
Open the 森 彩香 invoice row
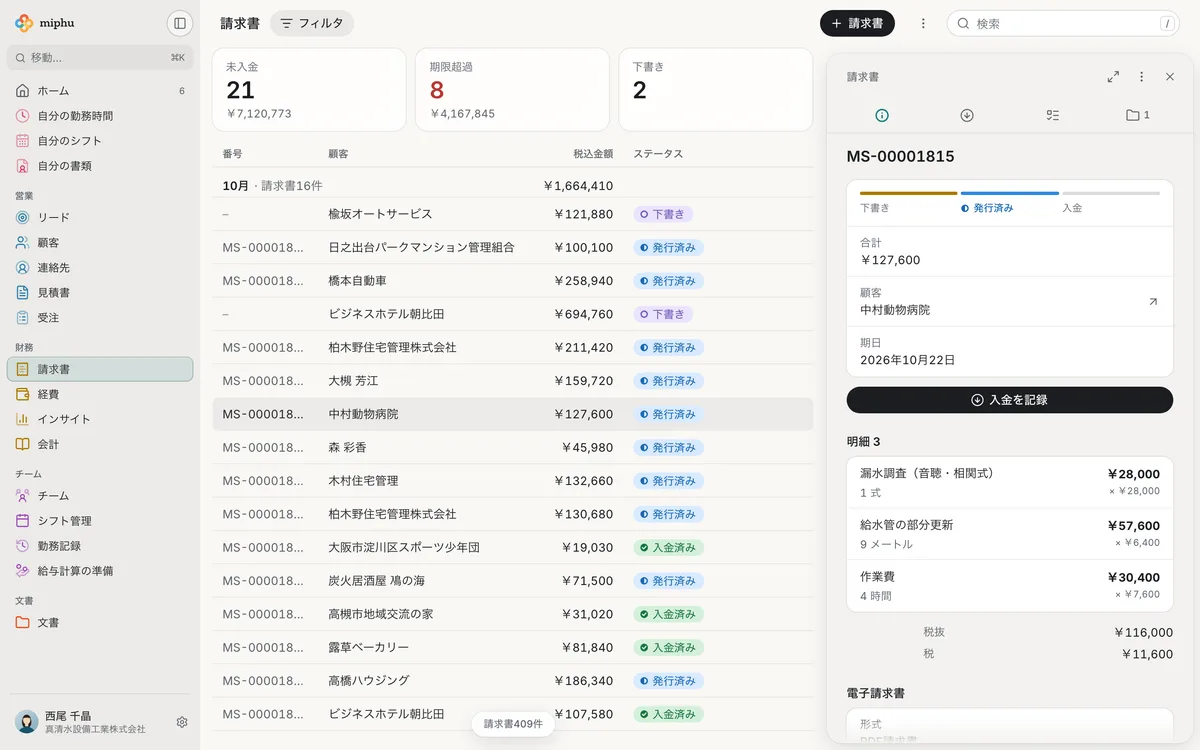pyautogui.click(x=512, y=447)
